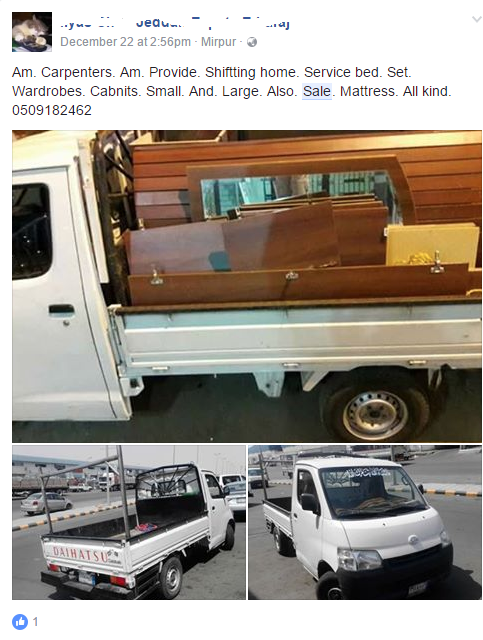
Task: Click the public globe audience icon
Action: 252,42
